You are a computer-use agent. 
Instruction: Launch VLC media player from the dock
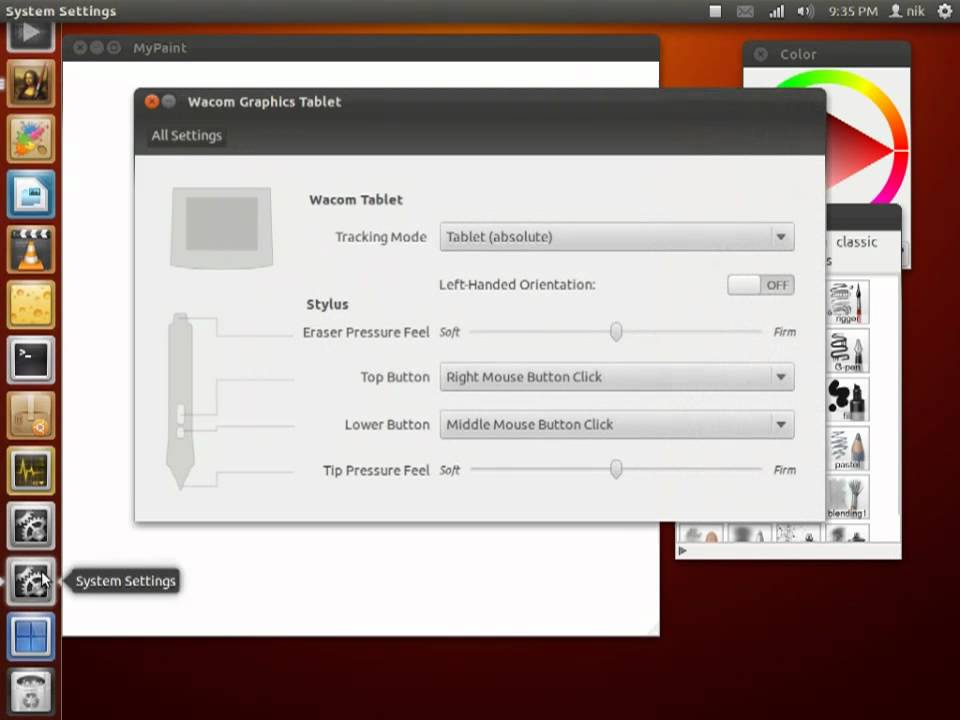31,249
